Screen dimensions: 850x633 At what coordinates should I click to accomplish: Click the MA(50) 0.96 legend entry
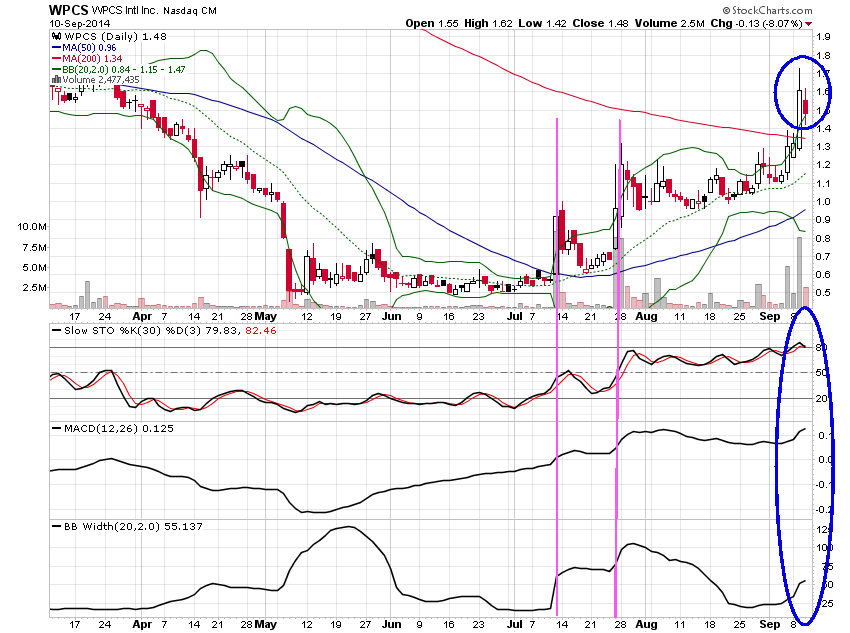coord(89,48)
